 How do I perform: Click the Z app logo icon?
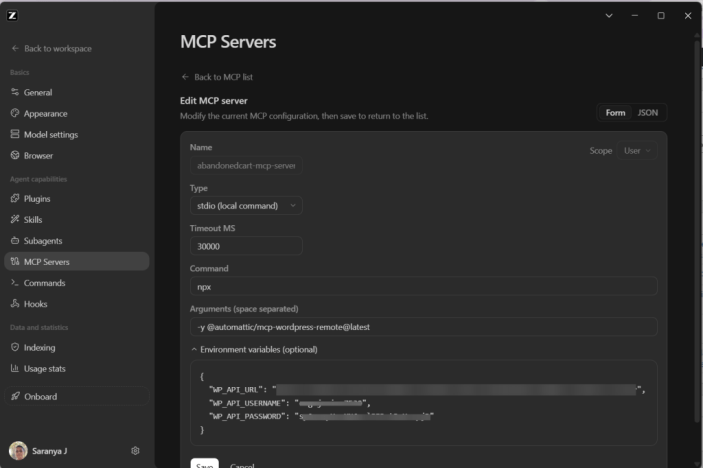[x=12, y=16]
